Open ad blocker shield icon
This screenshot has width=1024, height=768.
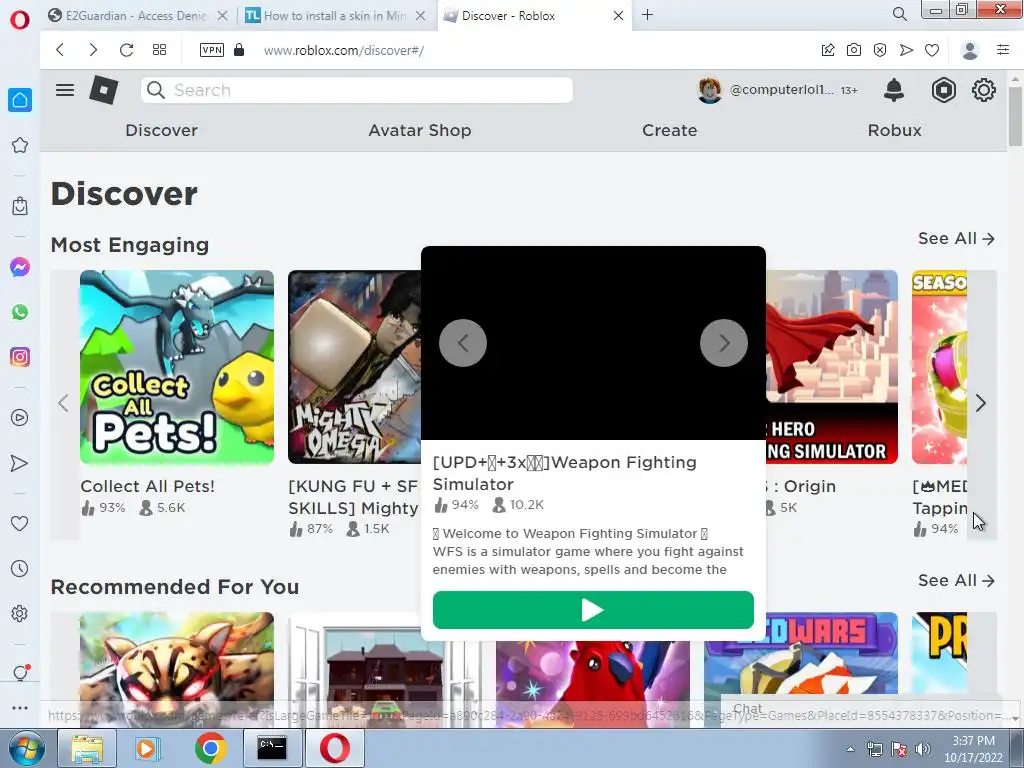(880, 50)
